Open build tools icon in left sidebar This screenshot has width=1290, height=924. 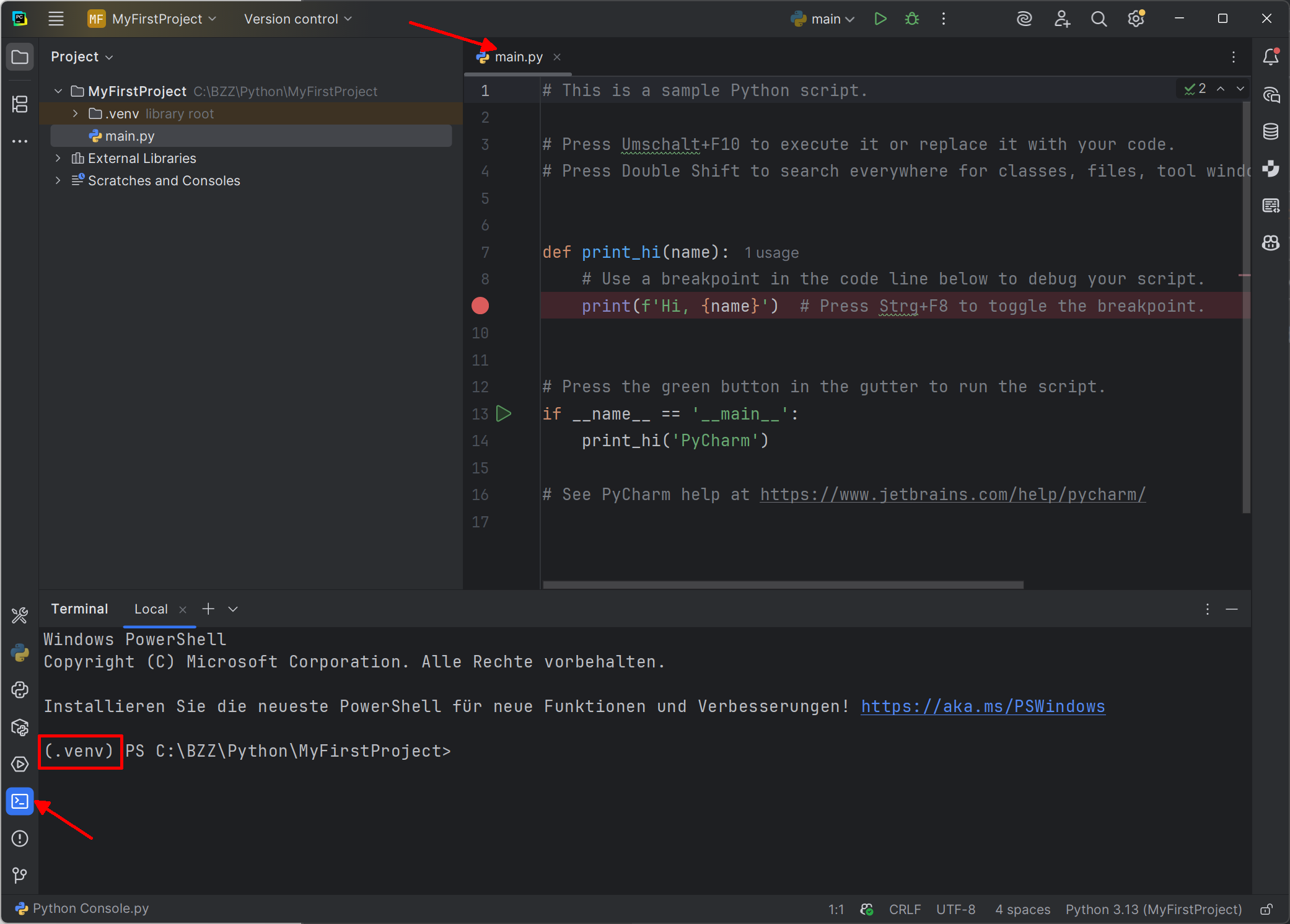pos(20,615)
